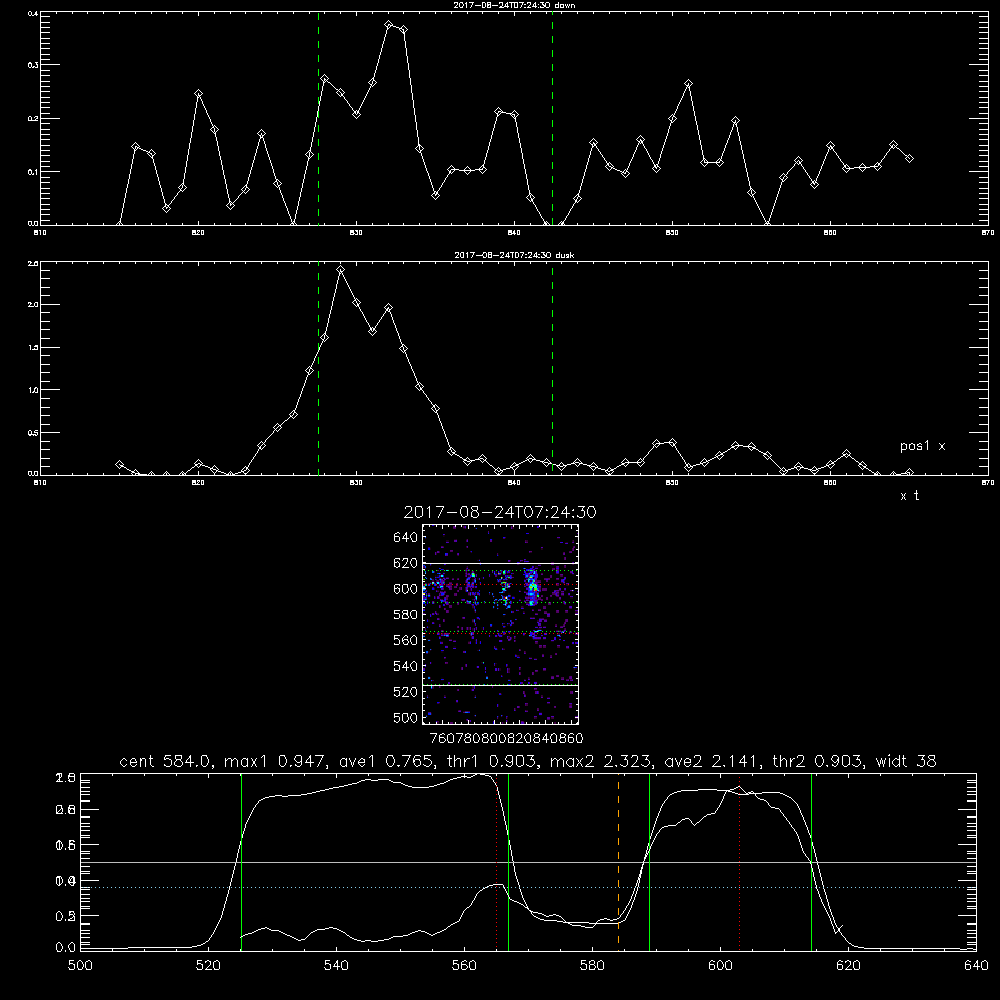Screen dimensions: 1000x1000
Task: Click green vertical line near 614 in bottom plot
Action: point(811,861)
